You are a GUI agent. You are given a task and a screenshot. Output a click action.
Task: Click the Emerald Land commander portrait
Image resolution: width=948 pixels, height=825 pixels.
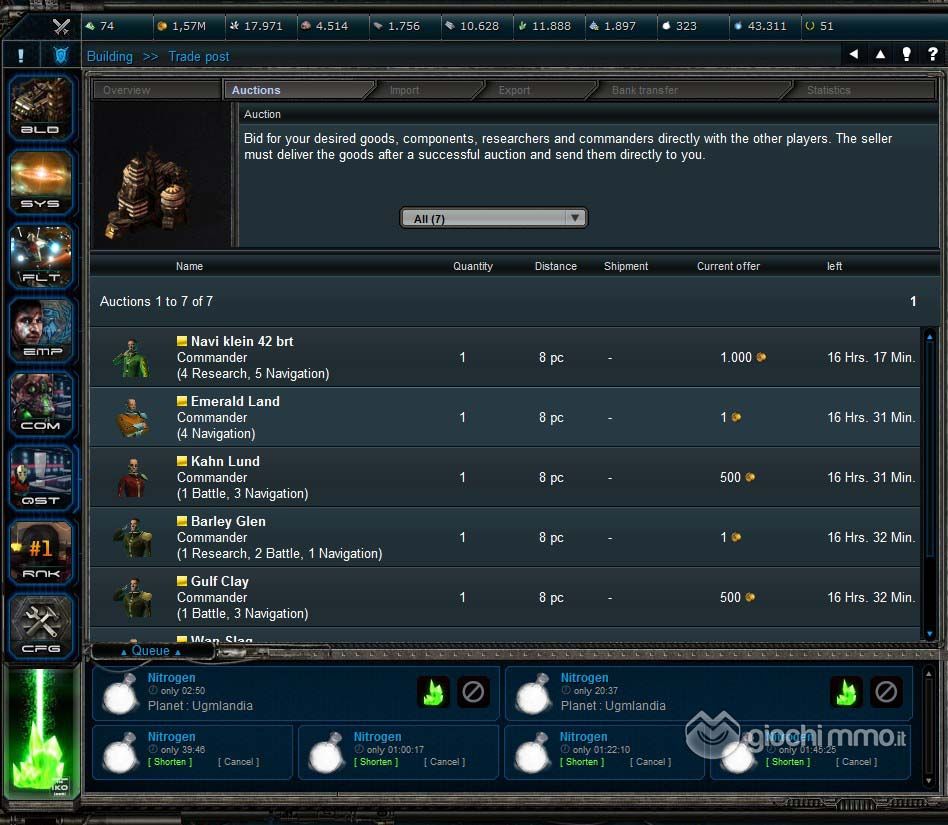(x=132, y=418)
